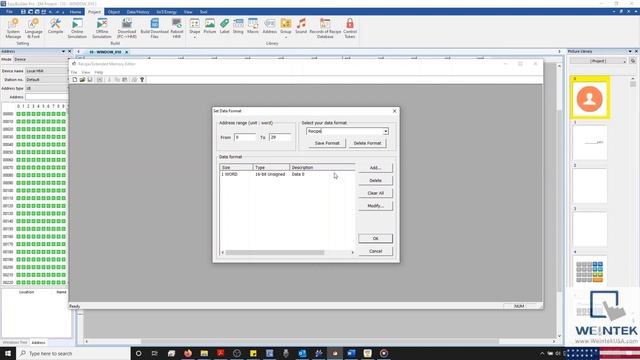This screenshot has width=640, height=360.
Task: Select the 1 WORD data format row
Action: pyautogui.click(x=287, y=174)
